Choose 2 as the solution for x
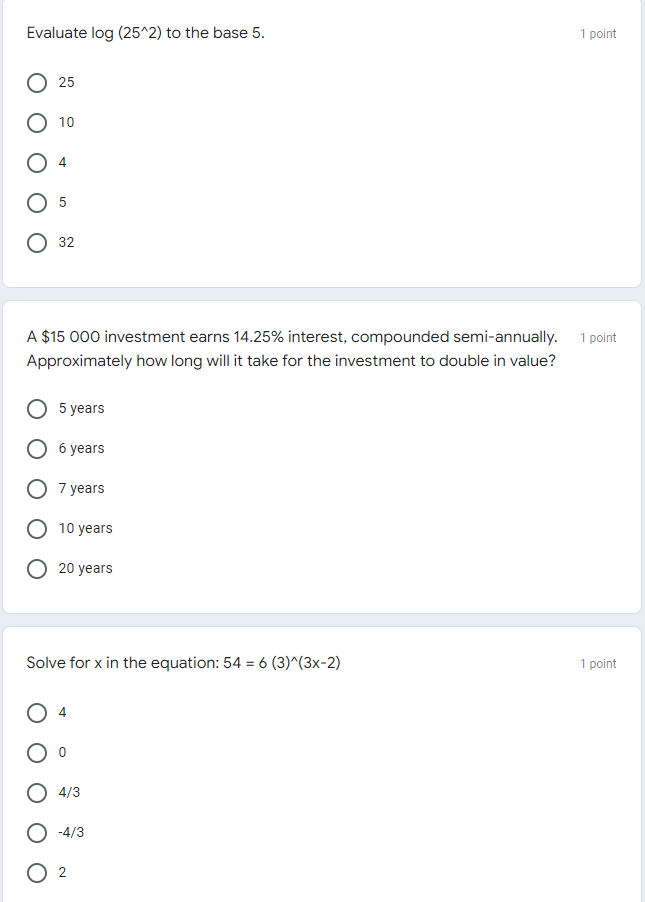Screen dimensions: 645x902 pyautogui.click(x=37, y=872)
